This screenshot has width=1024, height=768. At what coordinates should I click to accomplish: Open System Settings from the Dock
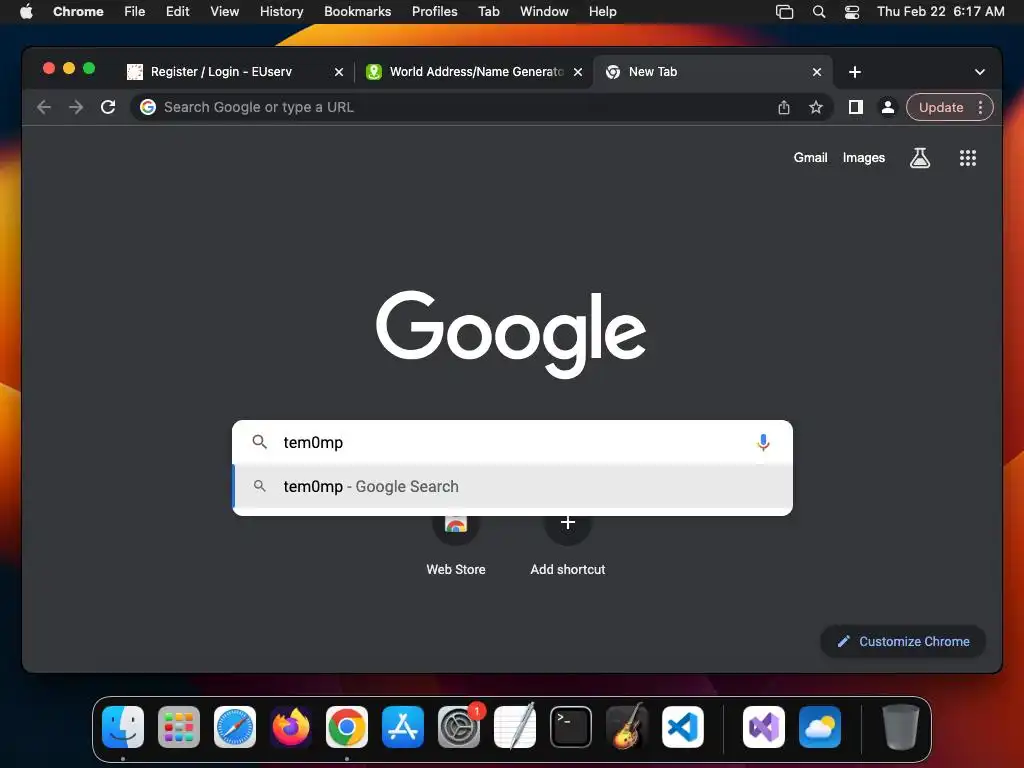(459, 727)
